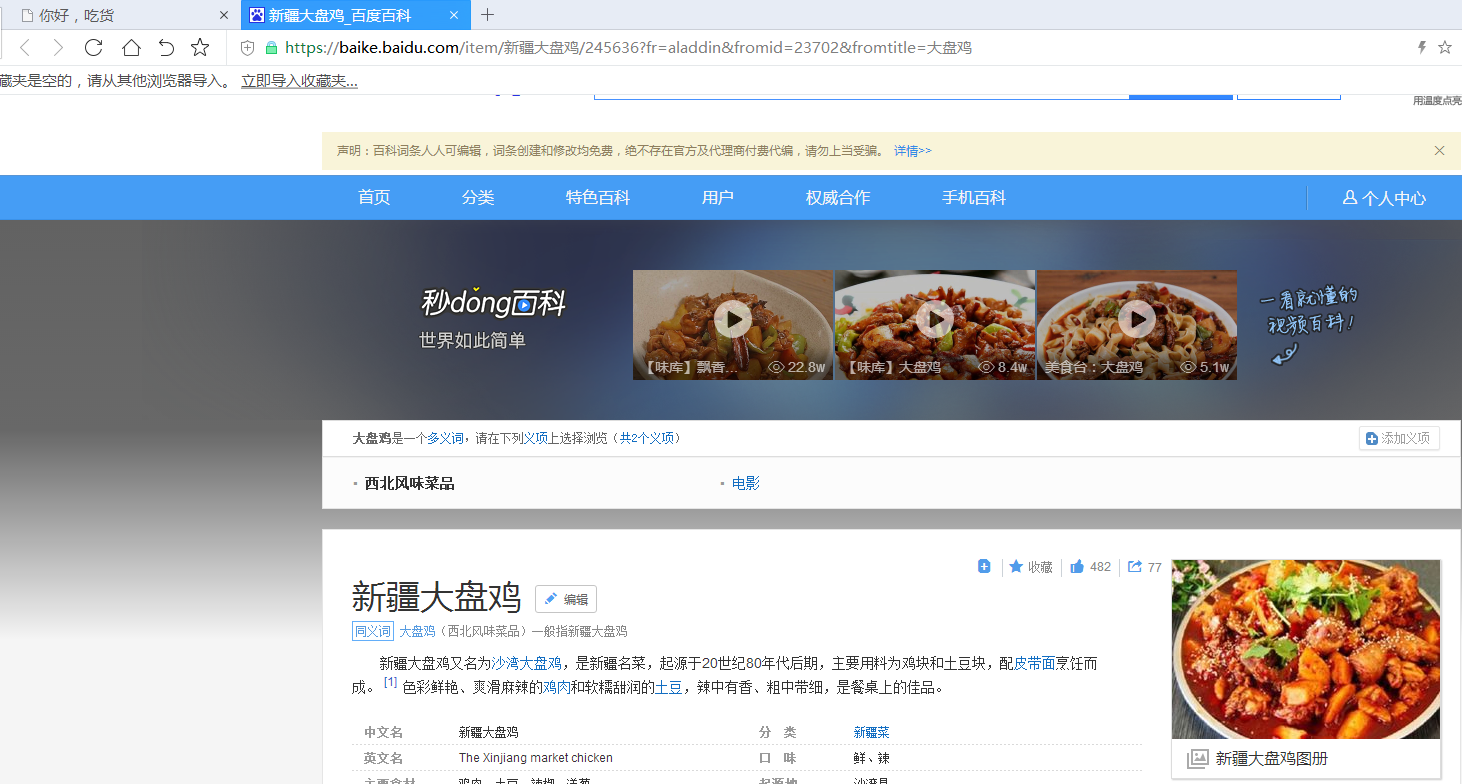The width and height of the screenshot is (1462, 784).
Task: Select the 新疆大盘鸡_百度百科 tab
Action: 356,15
